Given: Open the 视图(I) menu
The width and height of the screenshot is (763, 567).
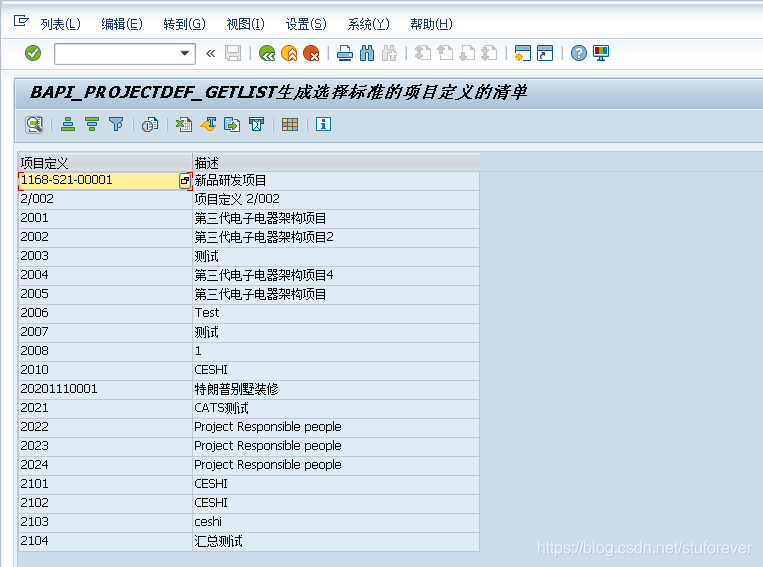Looking at the screenshot, I should pyautogui.click(x=245, y=24).
